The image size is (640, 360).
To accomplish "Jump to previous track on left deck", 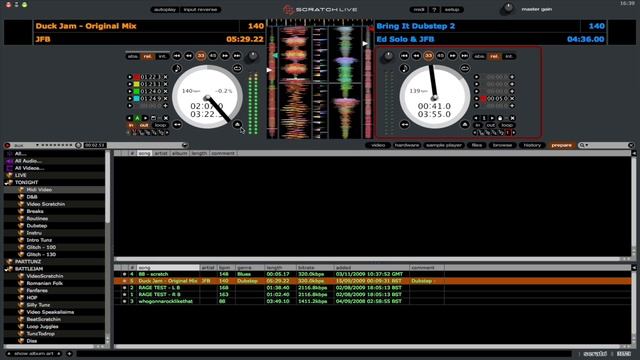I will [177, 56].
